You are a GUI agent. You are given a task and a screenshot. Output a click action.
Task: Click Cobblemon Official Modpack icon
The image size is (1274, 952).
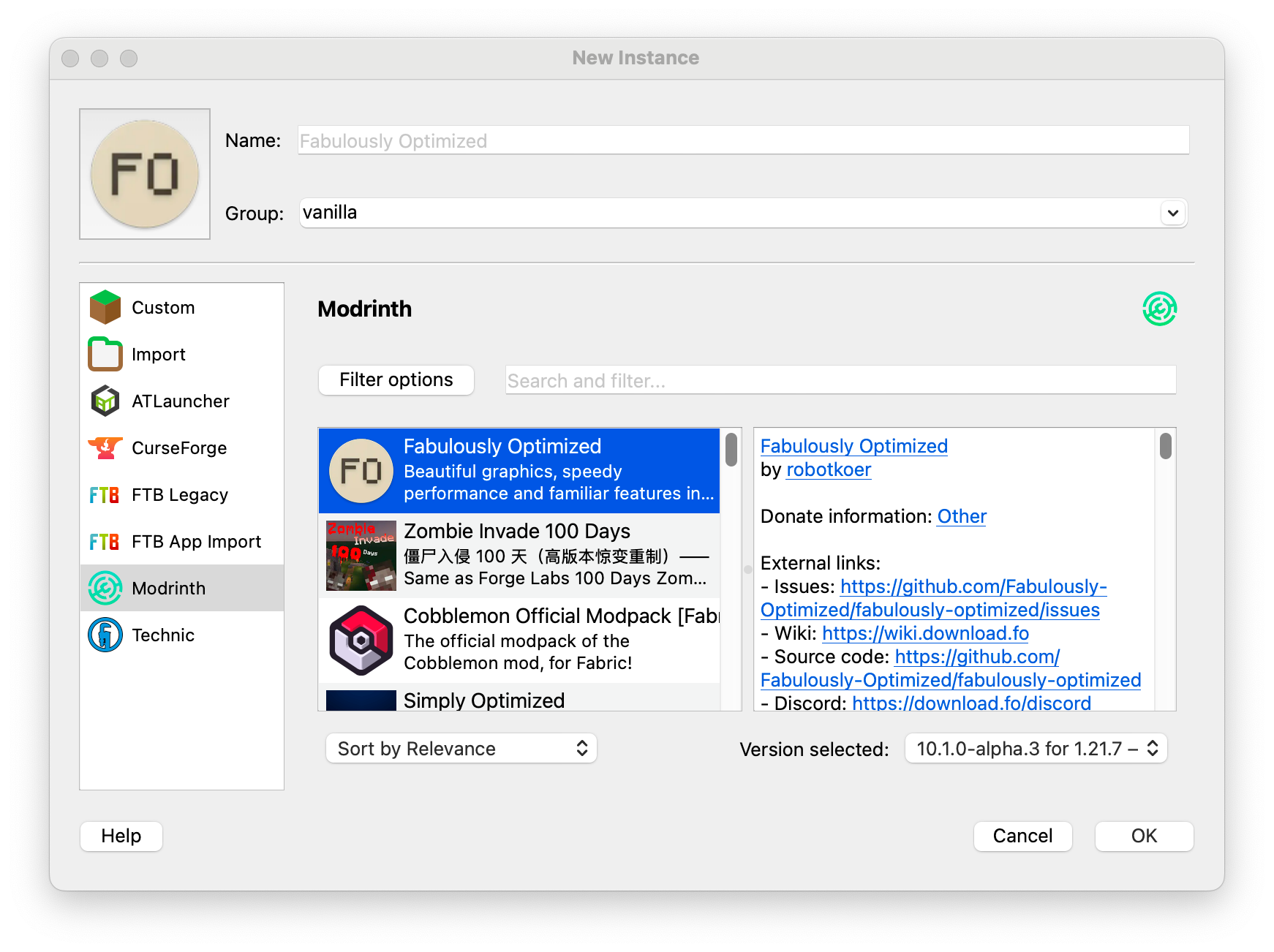point(361,641)
